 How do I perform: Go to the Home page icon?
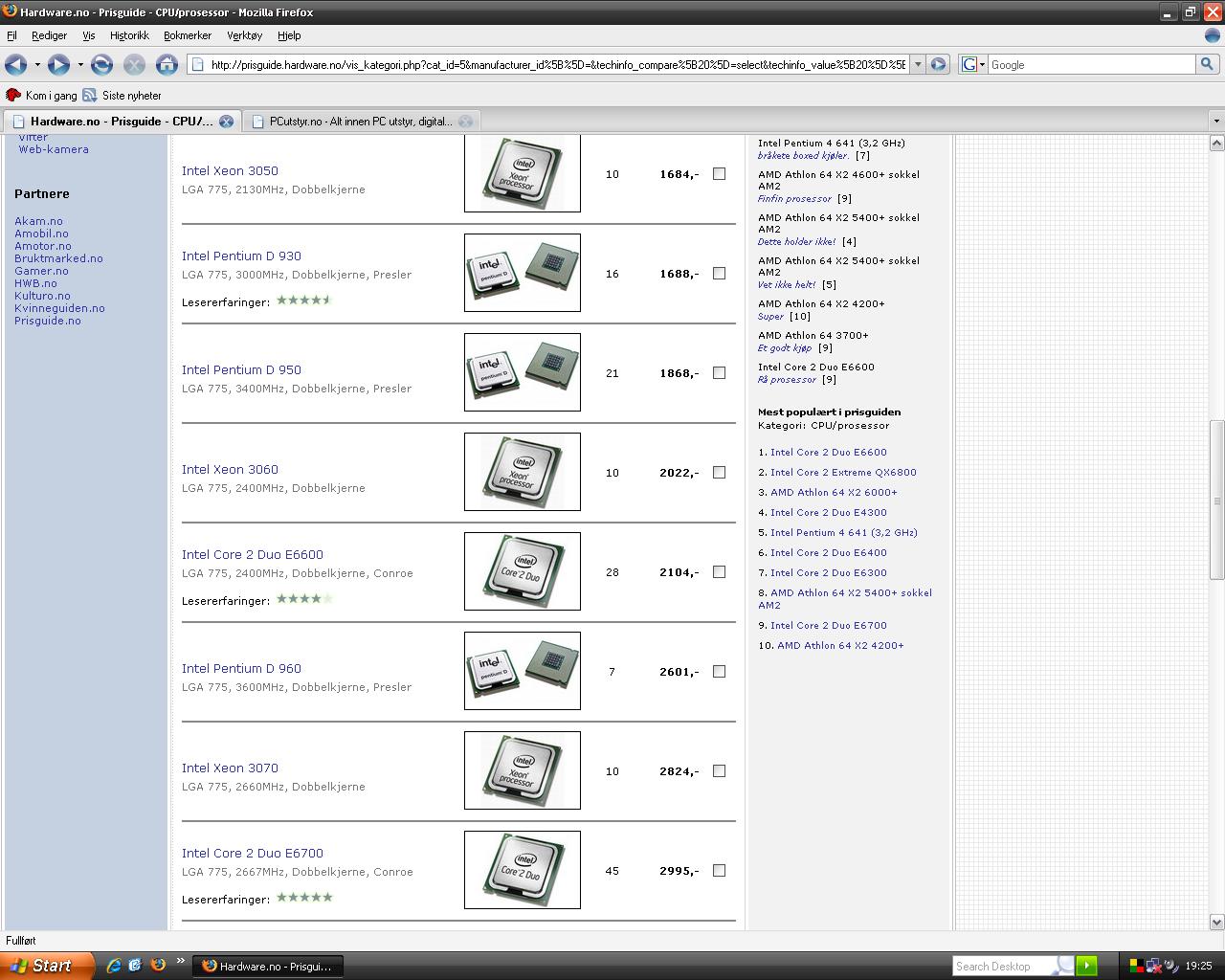[167, 64]
